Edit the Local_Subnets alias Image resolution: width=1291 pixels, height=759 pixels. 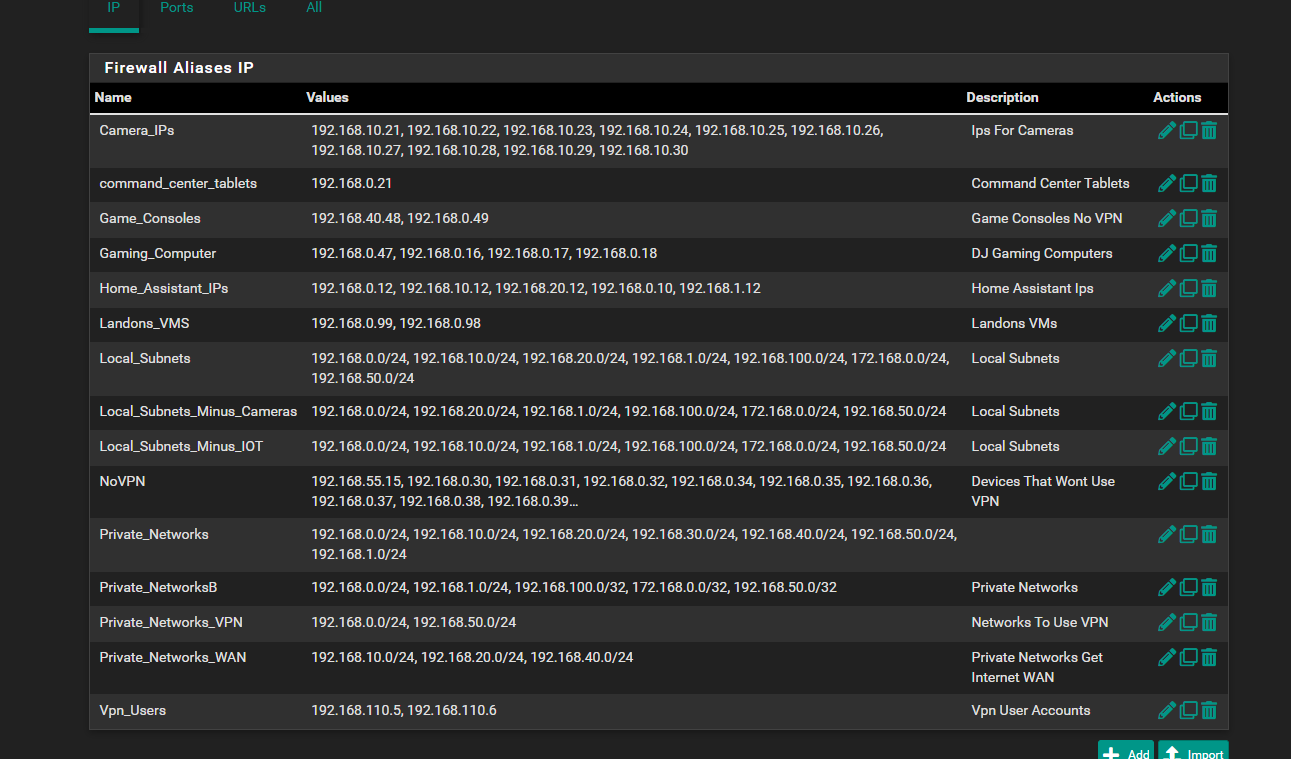point(1166,358)
